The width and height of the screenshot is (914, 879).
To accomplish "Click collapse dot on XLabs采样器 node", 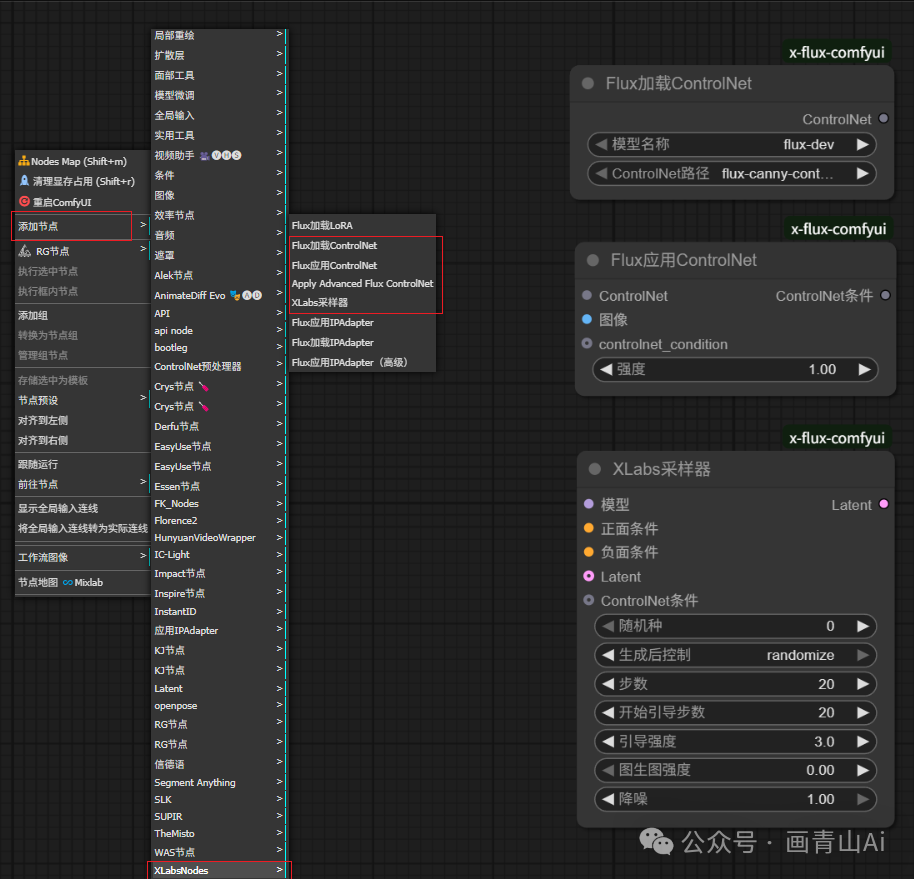I will tap(595, 469).
